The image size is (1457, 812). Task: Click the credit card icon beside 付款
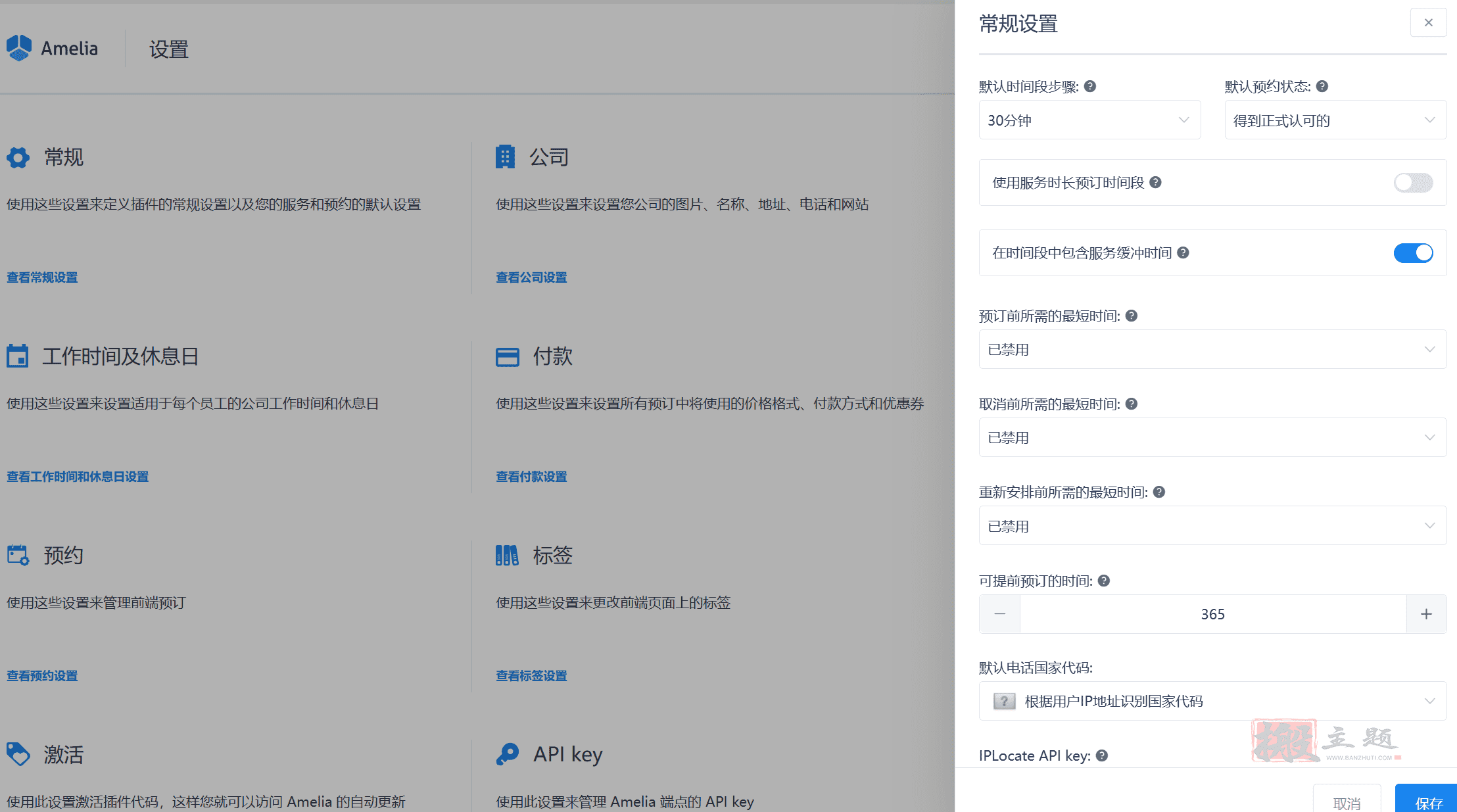coord(508,357)
